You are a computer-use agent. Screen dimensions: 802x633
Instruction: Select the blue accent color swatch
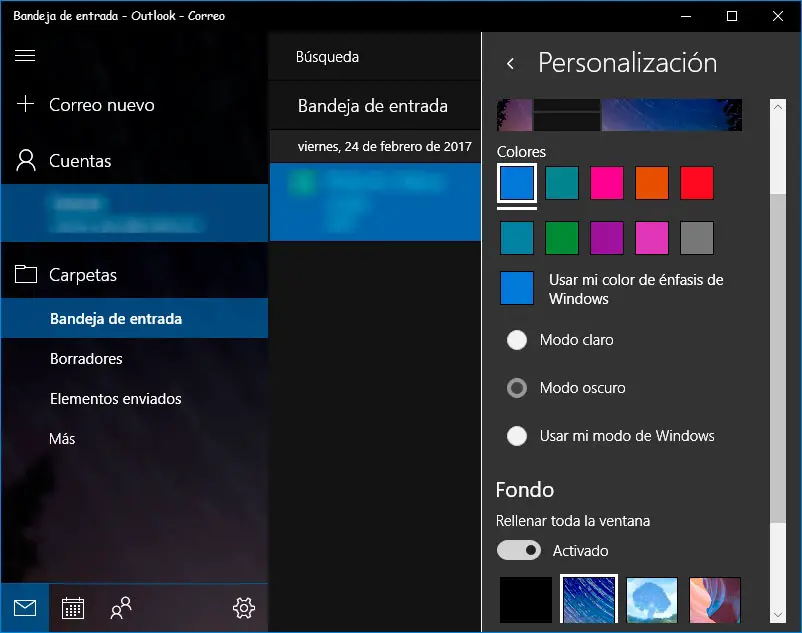tap(517, 183)
